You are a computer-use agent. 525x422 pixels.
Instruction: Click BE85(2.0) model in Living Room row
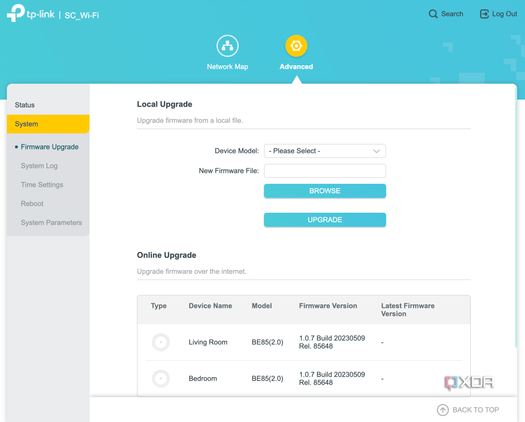pyautogui.click(x=268, y=342)
